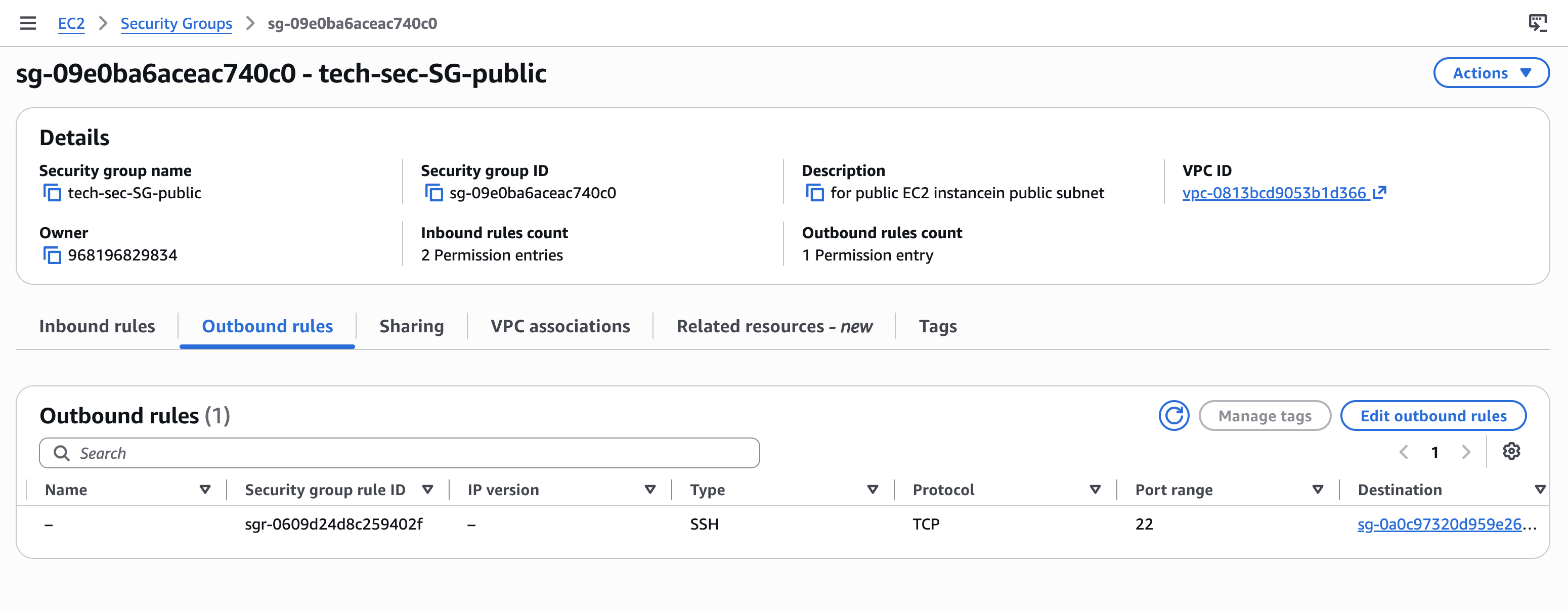Open the CloudShell icon at top right
Viewport: 1568px width, 613px height.
(x=1538, y=23)
